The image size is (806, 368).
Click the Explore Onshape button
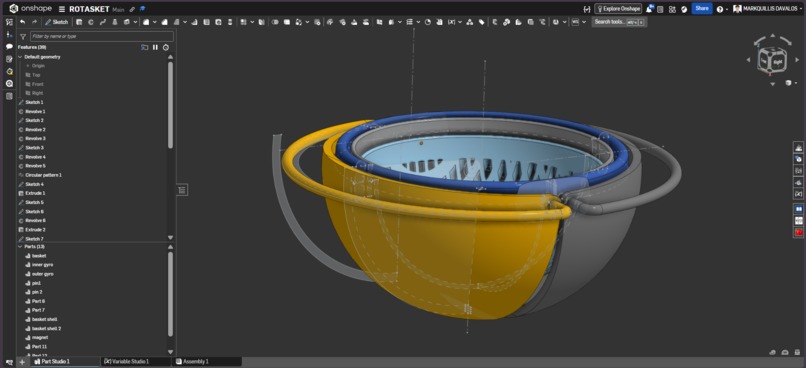[x=618, y=9]
